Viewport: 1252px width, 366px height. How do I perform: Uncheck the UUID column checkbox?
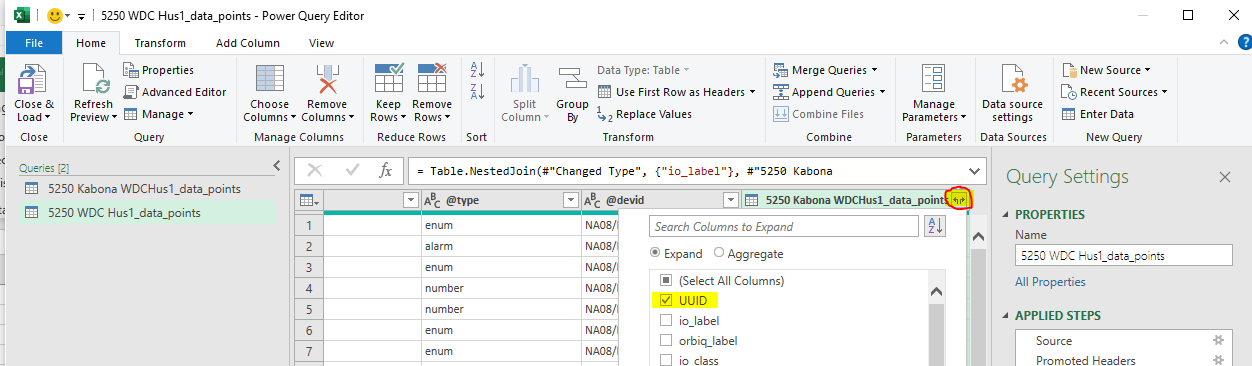tap(666, 300)
